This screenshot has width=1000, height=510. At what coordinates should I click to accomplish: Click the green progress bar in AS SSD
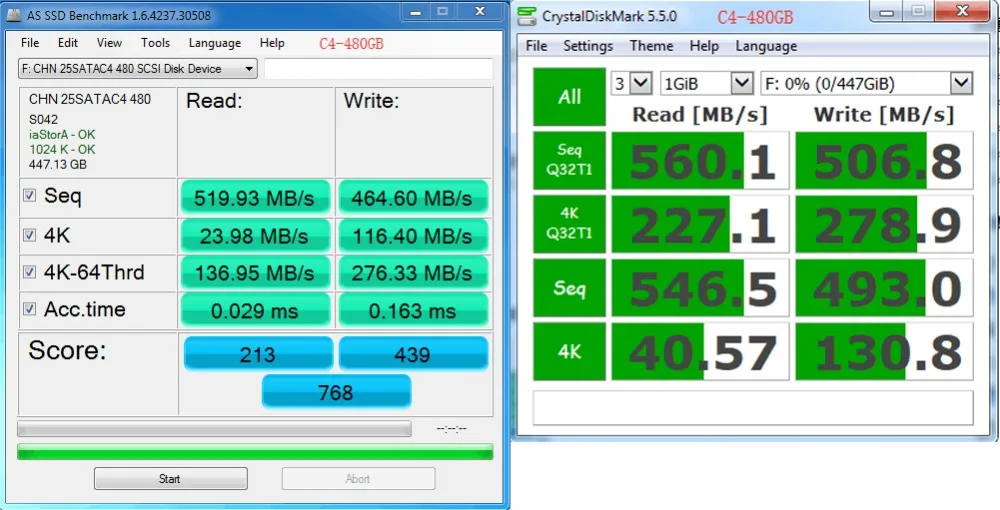(255, 452)
